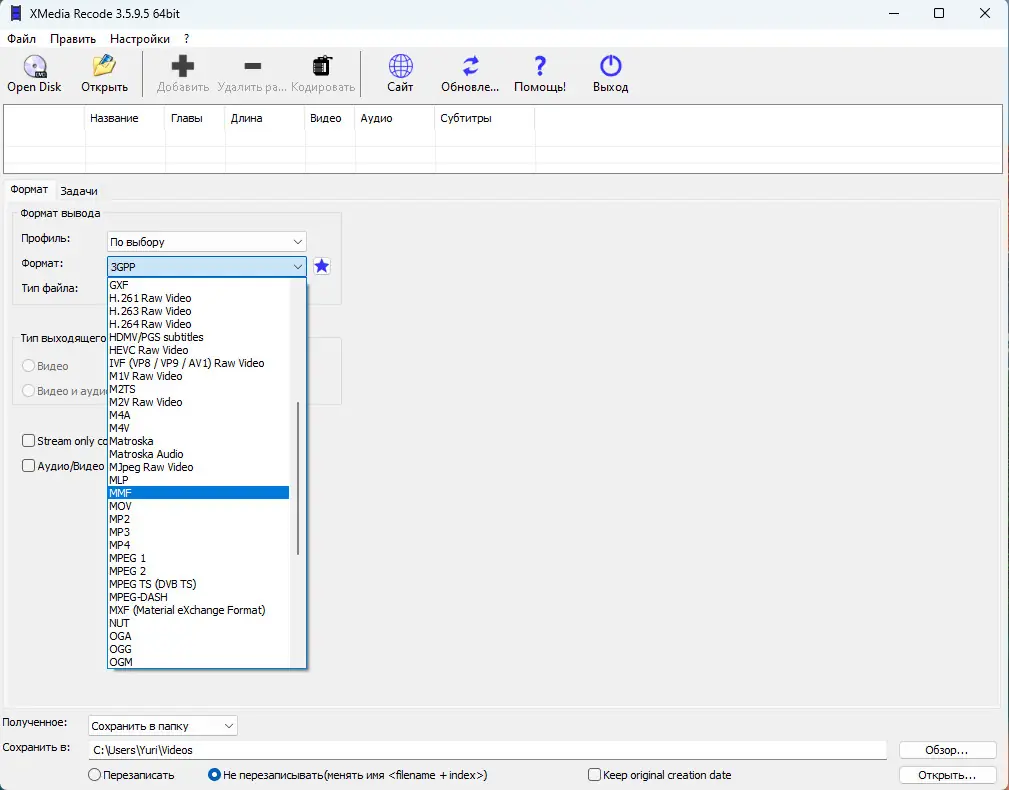Toggle the Stream only checkbox
Viewport: 1009px width, 790px height.
click(28, 441)
